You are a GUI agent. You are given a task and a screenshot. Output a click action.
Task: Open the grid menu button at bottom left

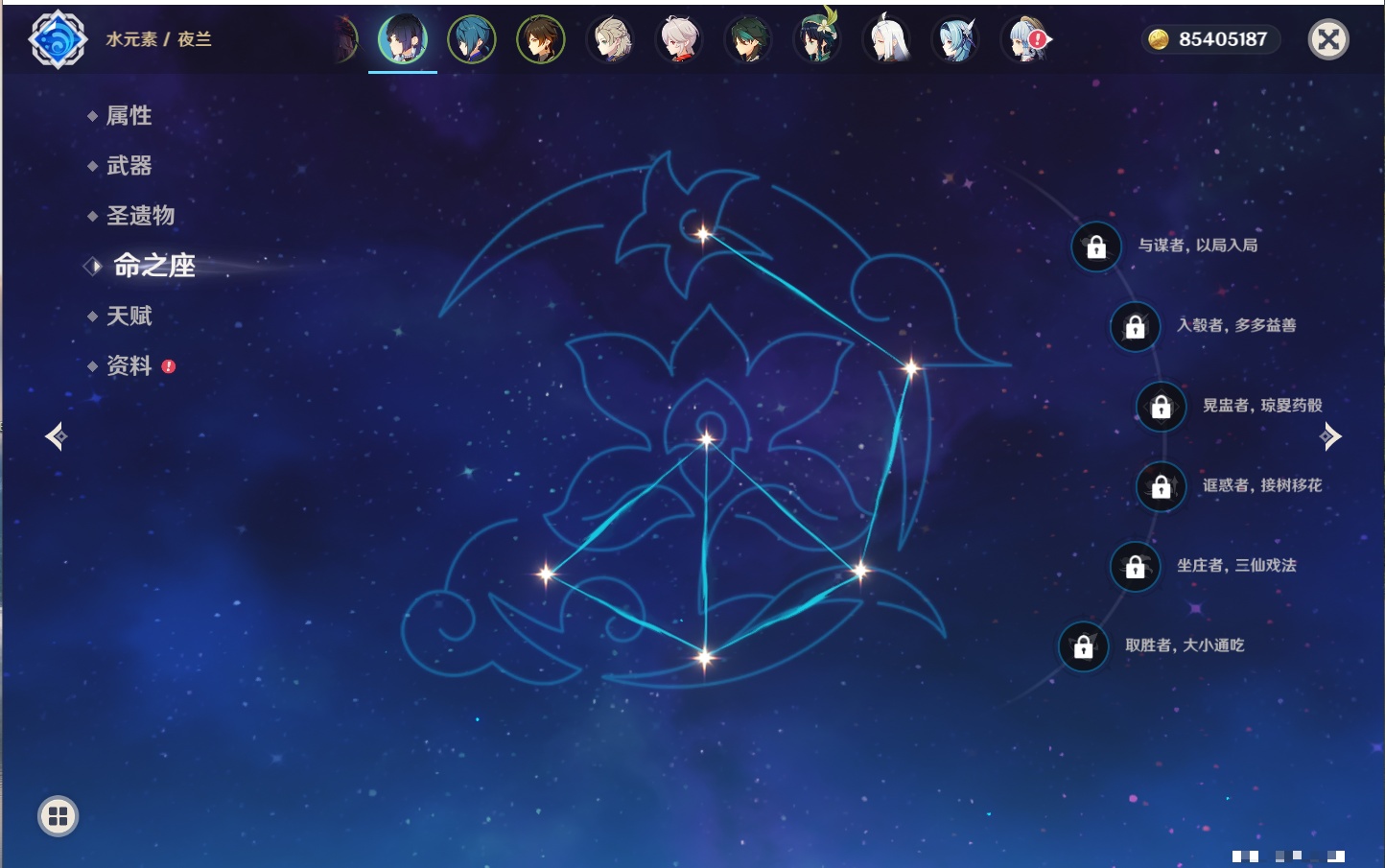[58, 816]
